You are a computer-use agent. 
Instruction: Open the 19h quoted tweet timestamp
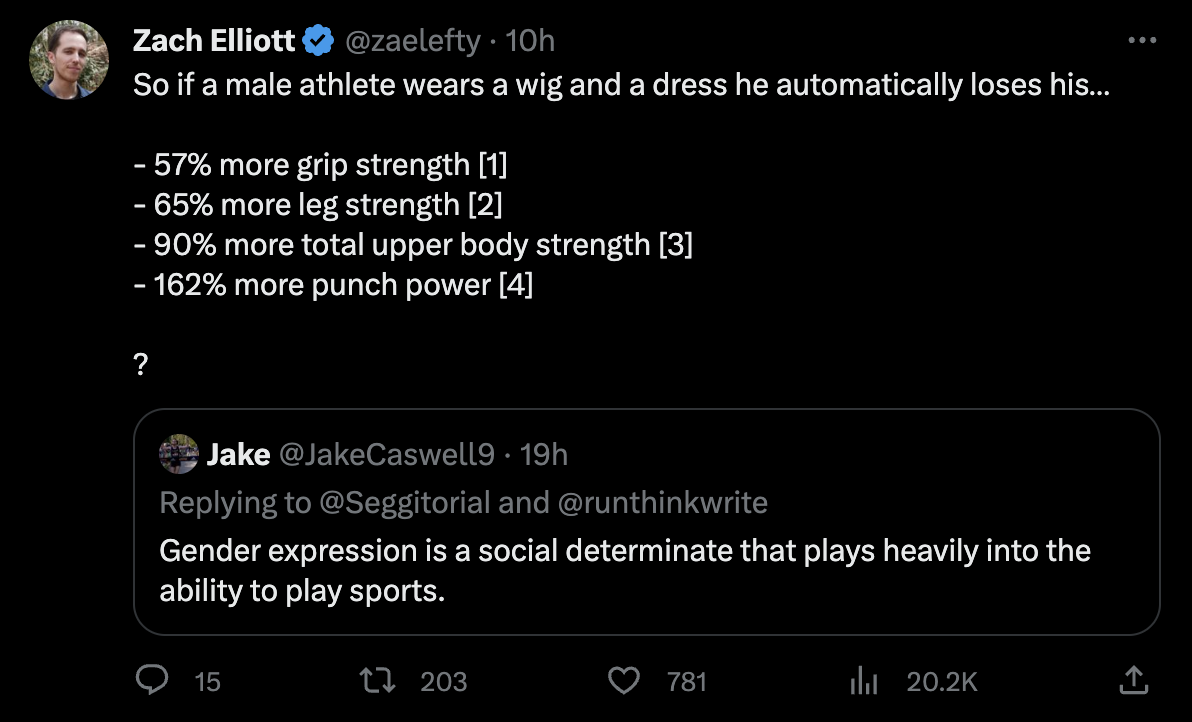545,455
